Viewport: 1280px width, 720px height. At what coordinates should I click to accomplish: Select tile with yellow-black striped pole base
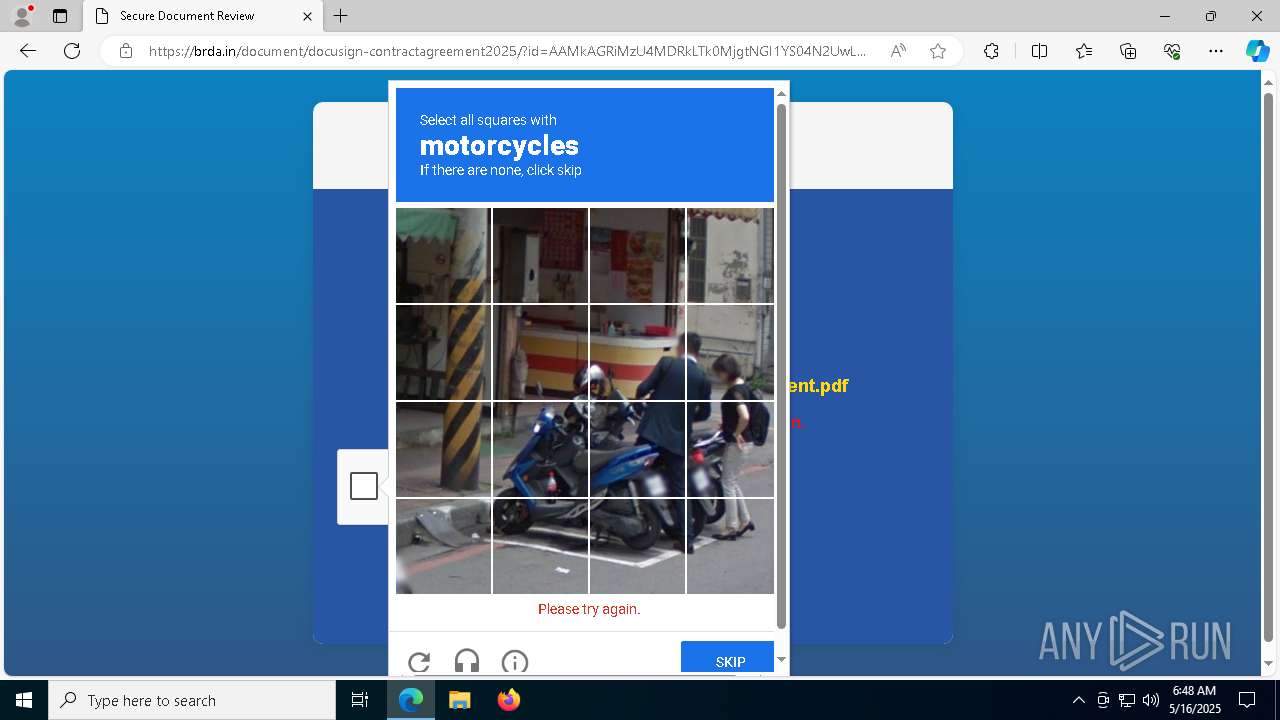[x=443, y=449]
